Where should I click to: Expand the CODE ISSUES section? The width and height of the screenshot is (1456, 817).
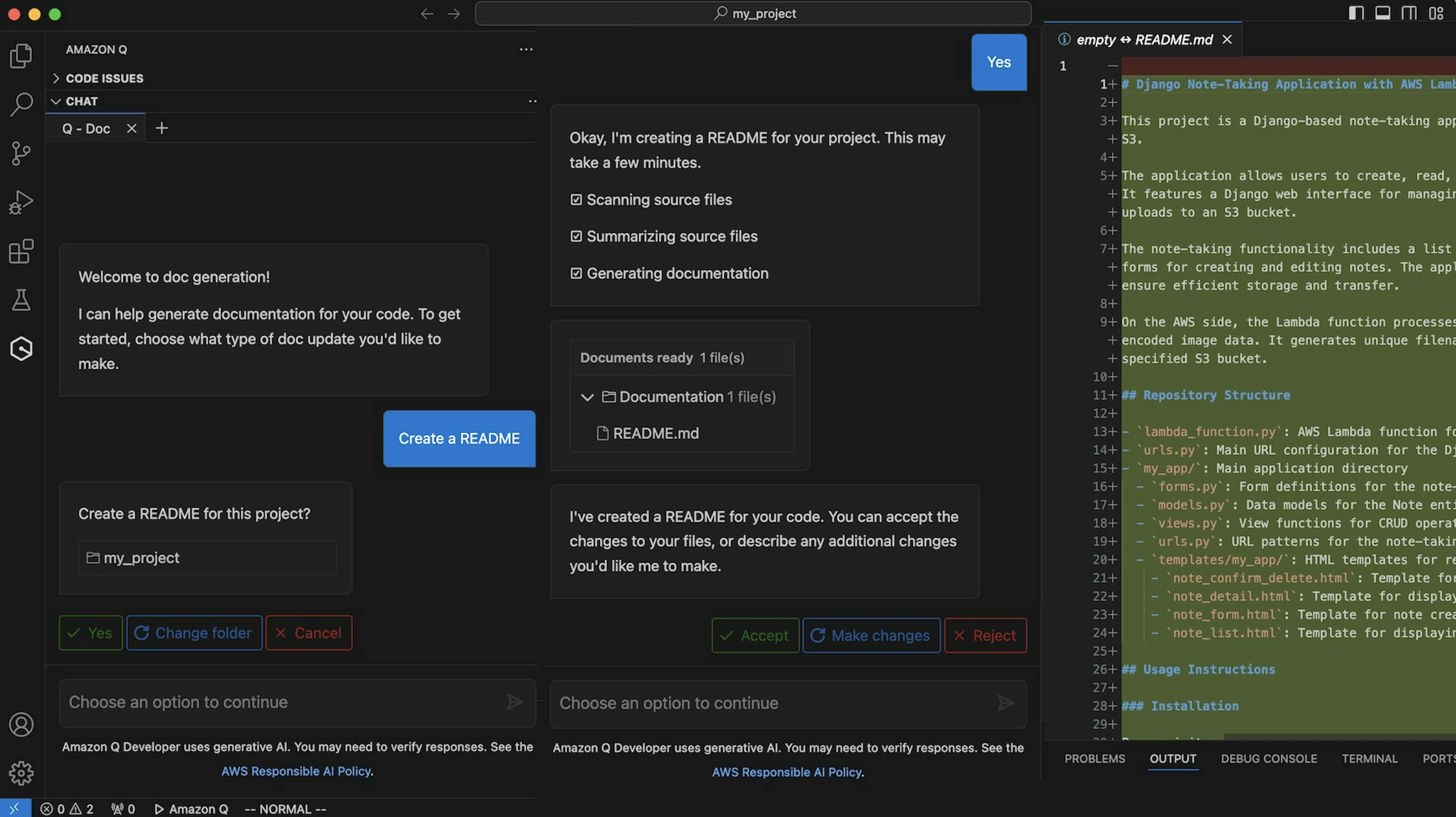(x=105, y=78)
